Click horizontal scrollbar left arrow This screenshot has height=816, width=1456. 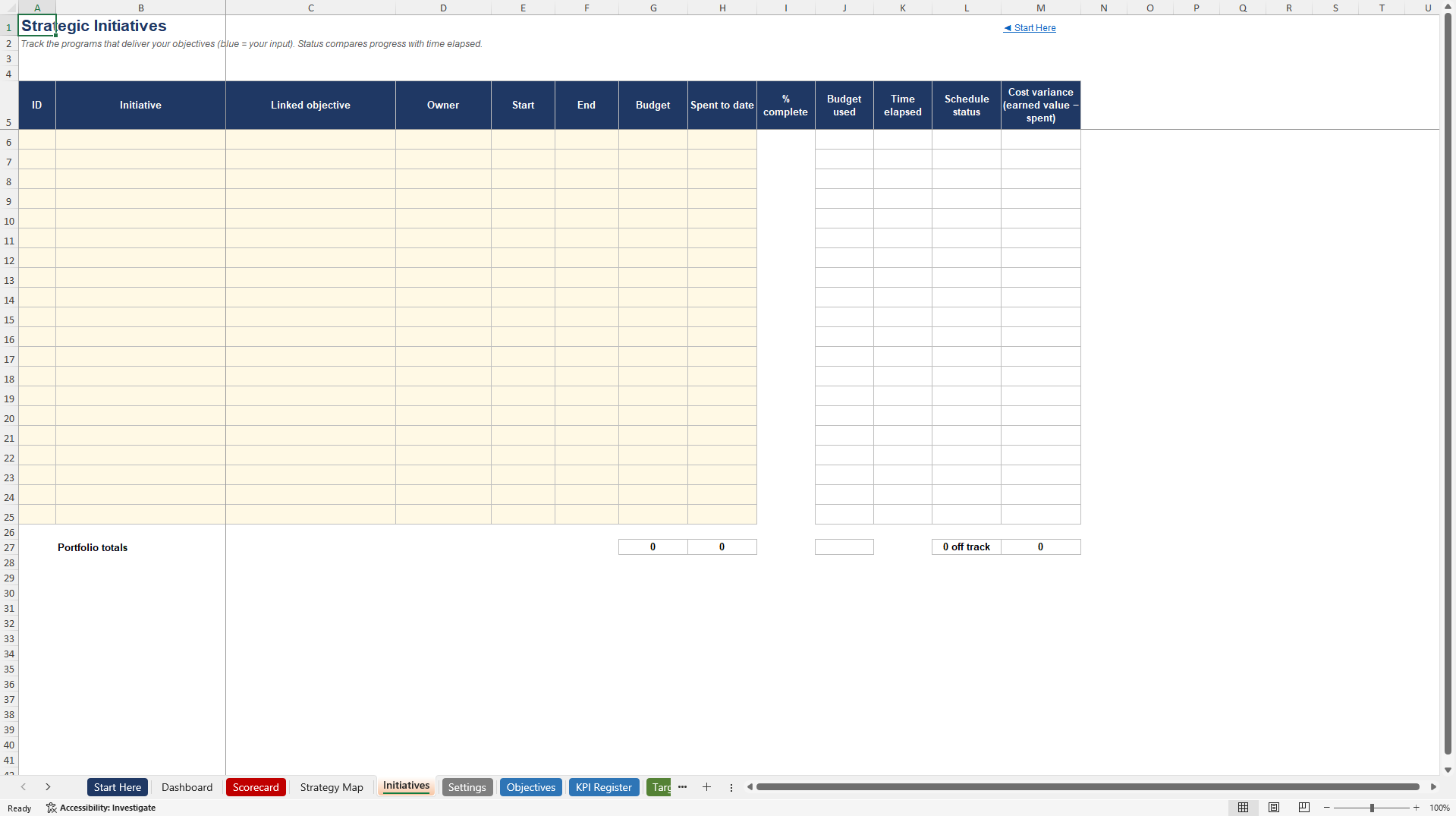click(750, 787)
